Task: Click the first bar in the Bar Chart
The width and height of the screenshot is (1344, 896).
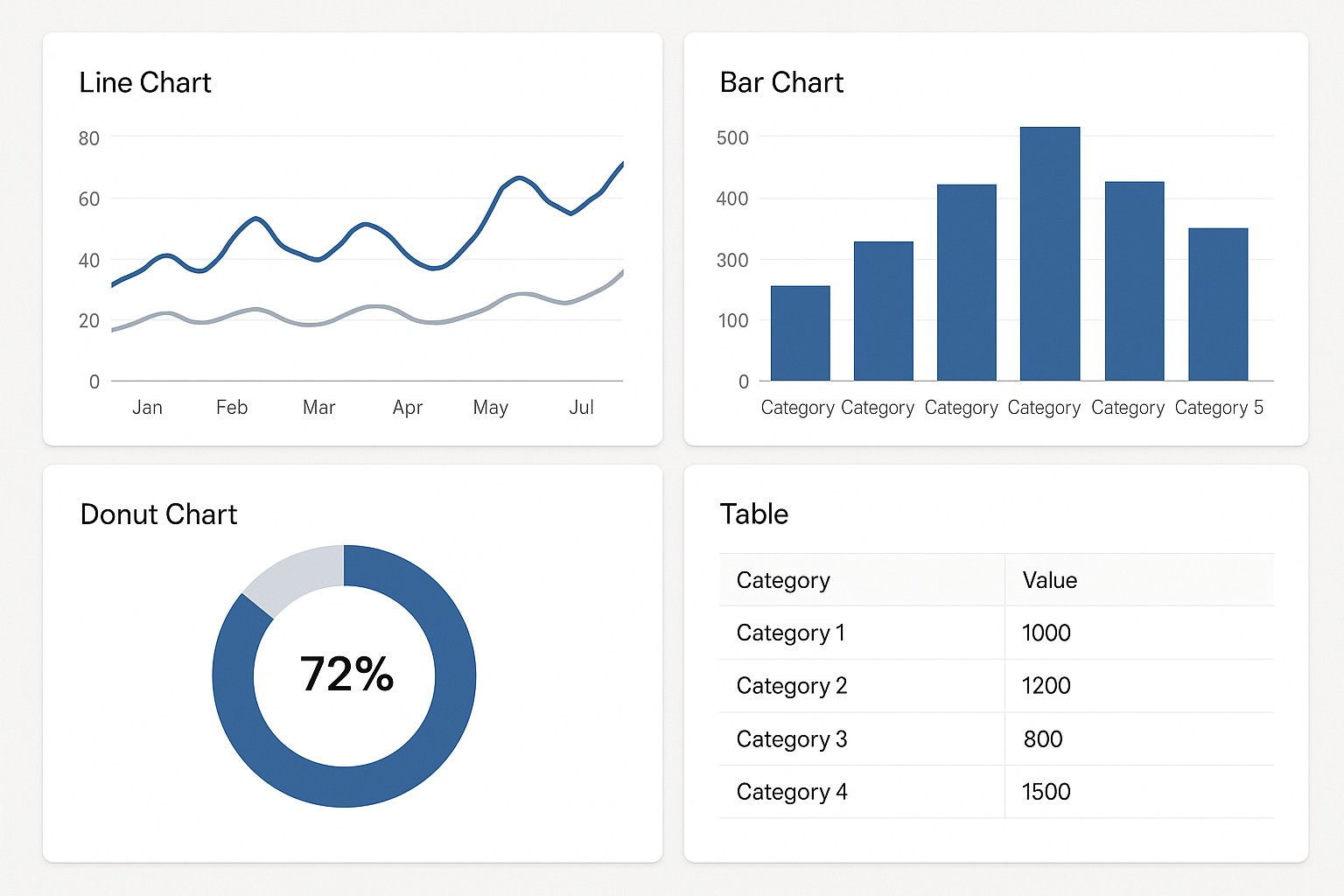Action: pos(799,332)
